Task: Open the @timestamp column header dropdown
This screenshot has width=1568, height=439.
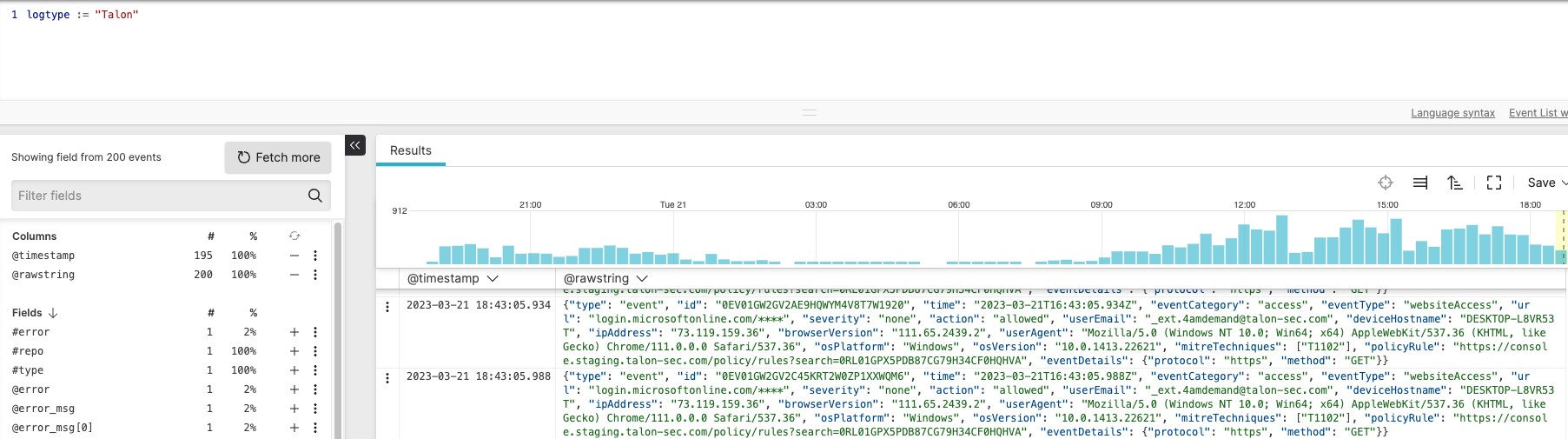Action: [x=493, y=278]
